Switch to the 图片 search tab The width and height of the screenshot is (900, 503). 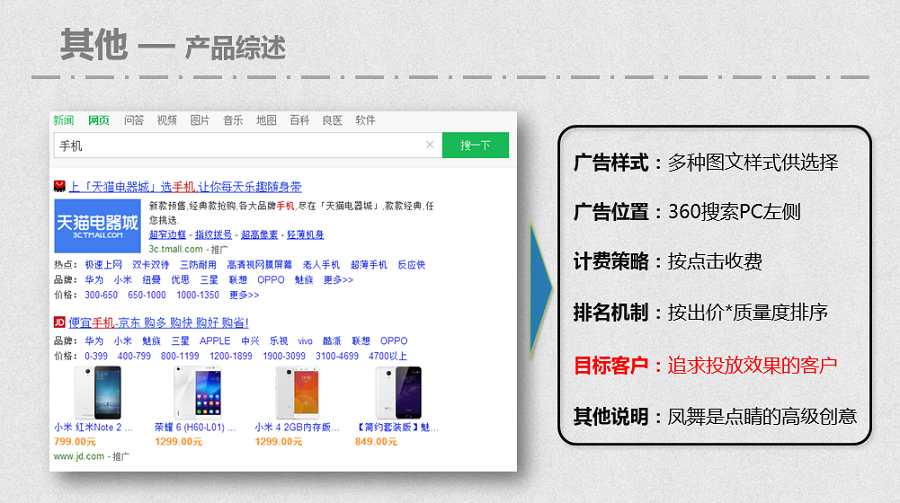(200, 120)
